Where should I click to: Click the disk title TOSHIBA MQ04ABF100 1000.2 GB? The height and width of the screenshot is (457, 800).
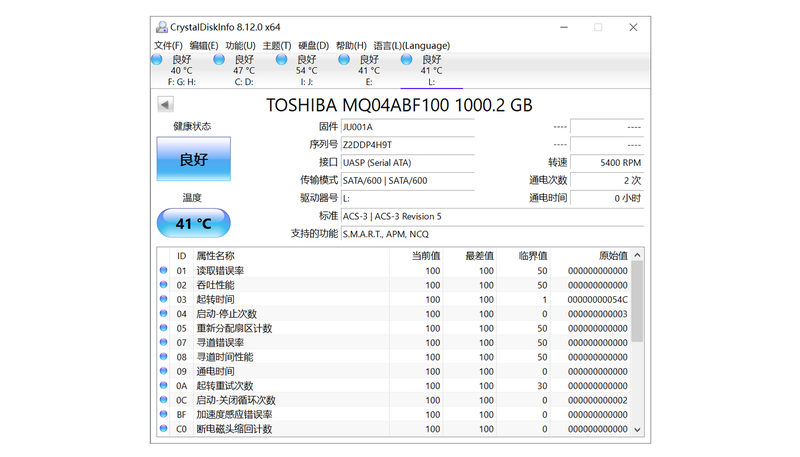(x=399, y=105)
